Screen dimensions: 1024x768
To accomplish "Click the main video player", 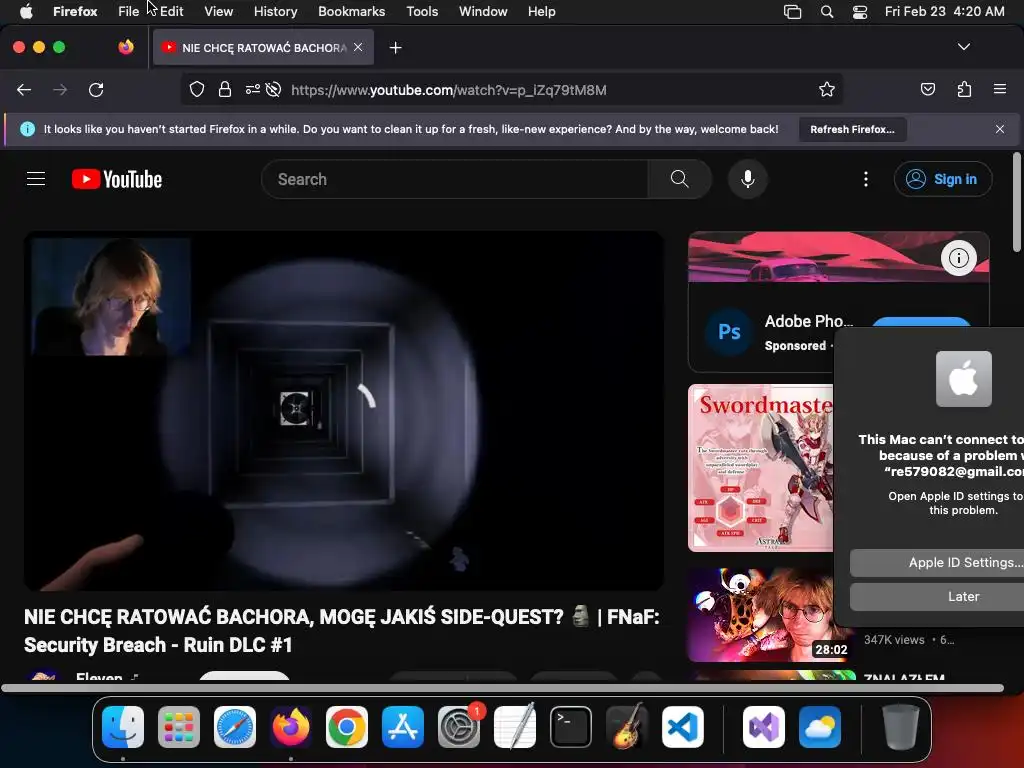I will tap(344, 411).
